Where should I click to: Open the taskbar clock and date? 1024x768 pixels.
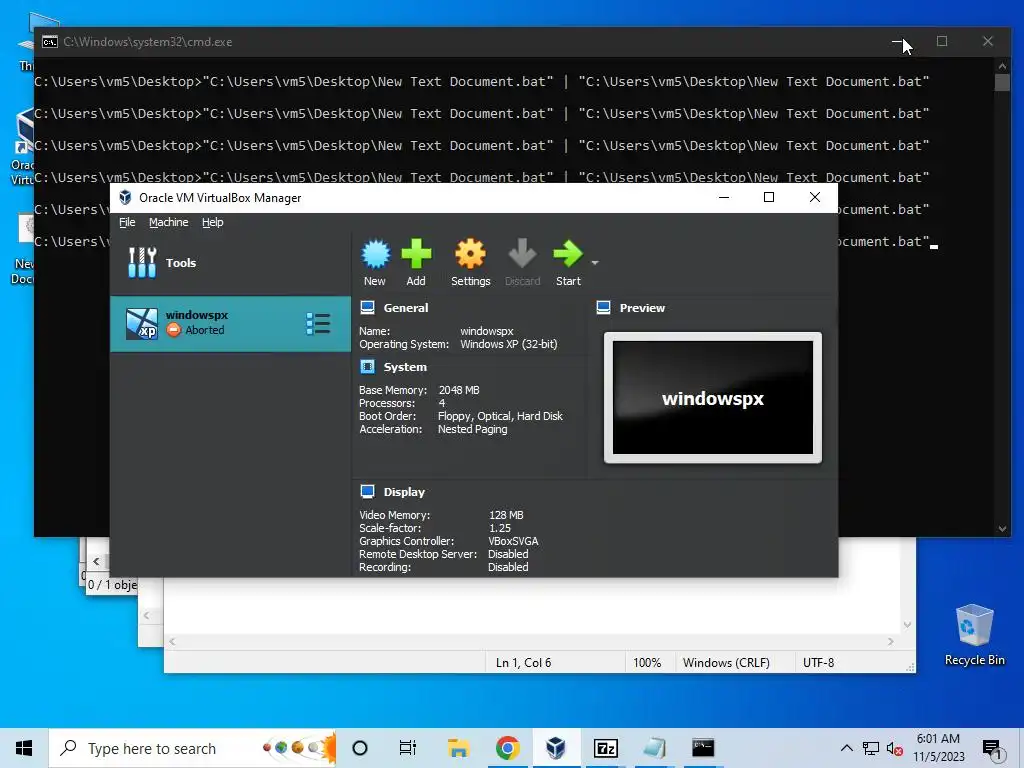coord(938,748)
